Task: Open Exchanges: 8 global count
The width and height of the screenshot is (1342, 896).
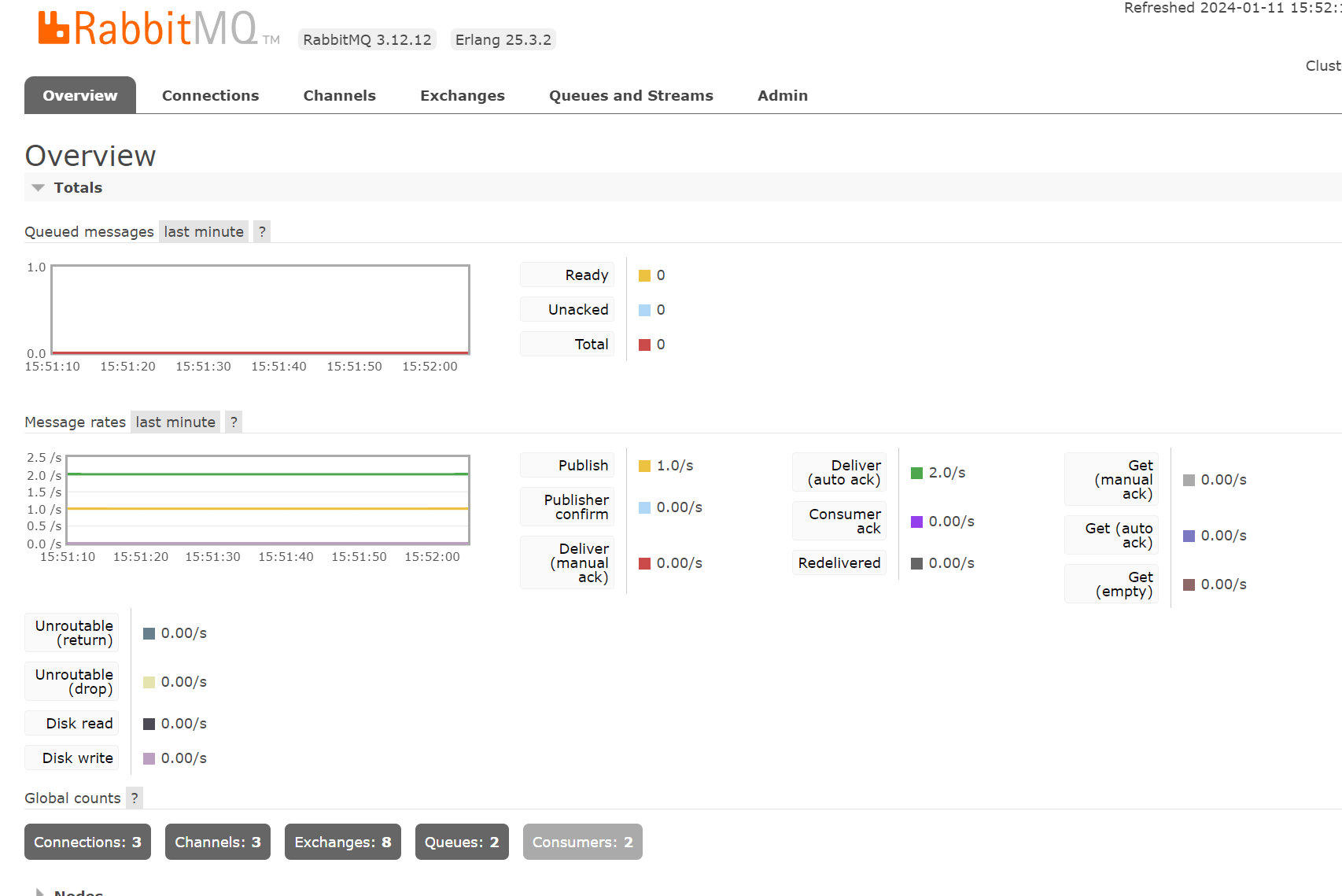Action: point(343,842)
